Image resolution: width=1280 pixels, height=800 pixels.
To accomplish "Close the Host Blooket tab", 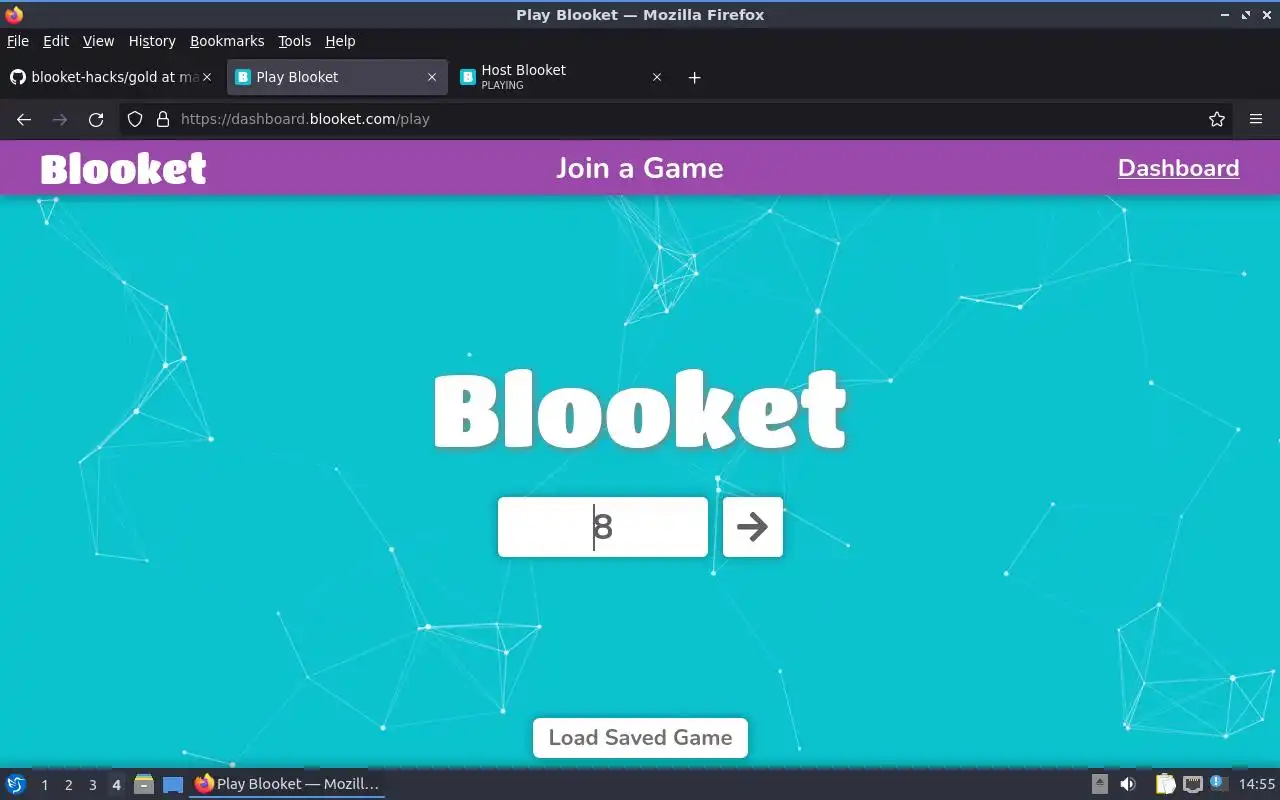I will tap(657, 77).
